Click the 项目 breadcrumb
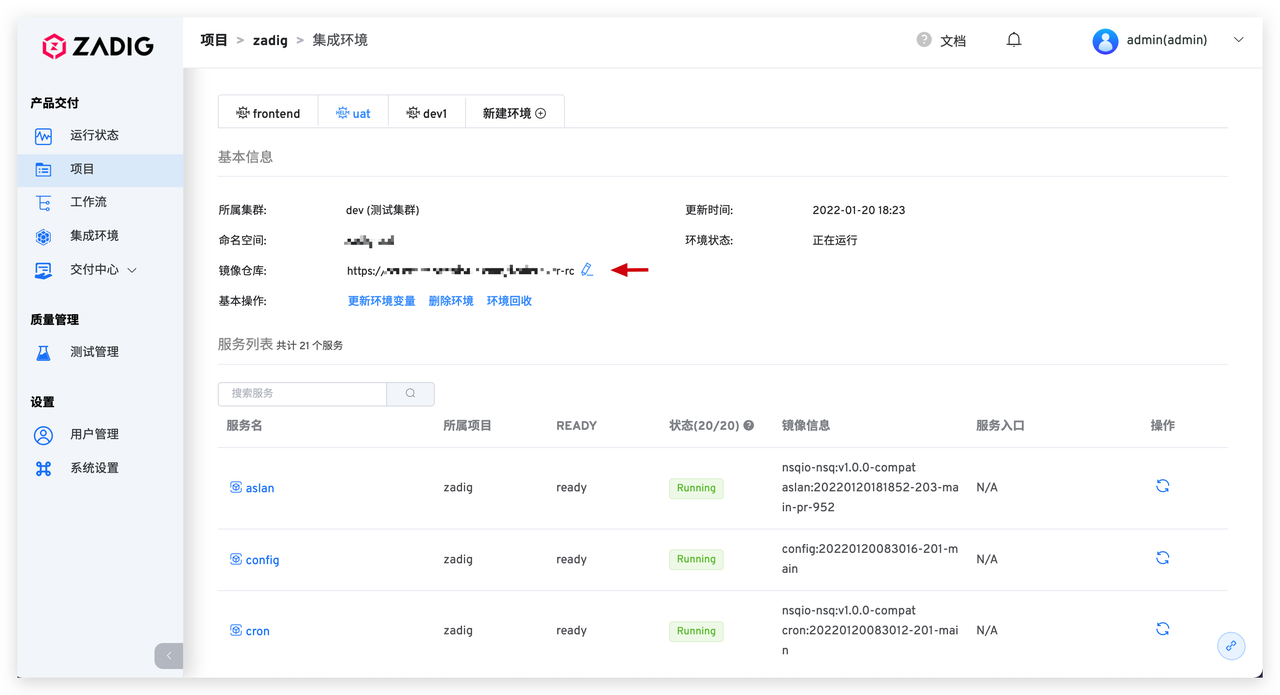 [214, 40]
